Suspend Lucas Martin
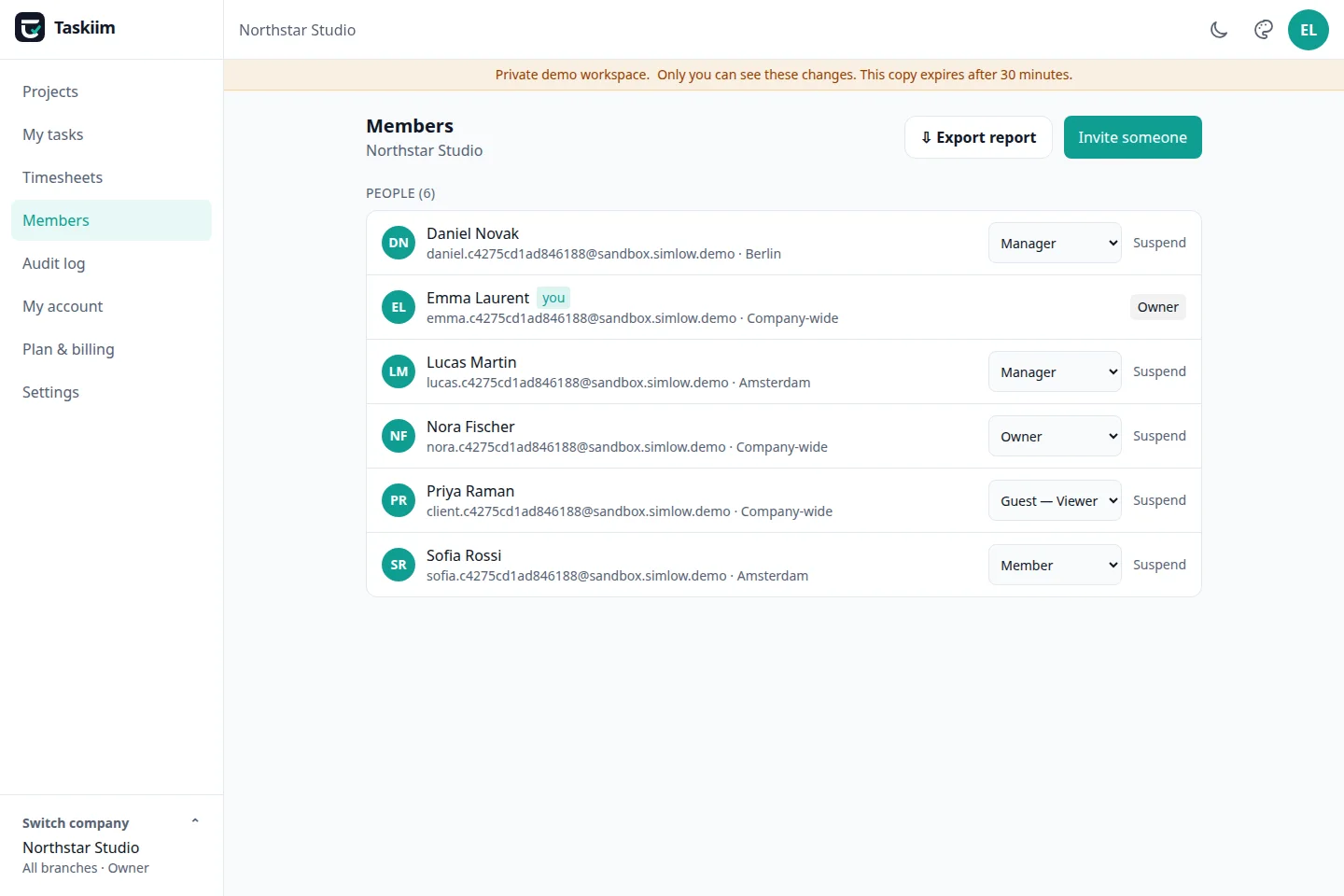Image resolution: width=1344 pixels, height=896 pixels. 1159,371
